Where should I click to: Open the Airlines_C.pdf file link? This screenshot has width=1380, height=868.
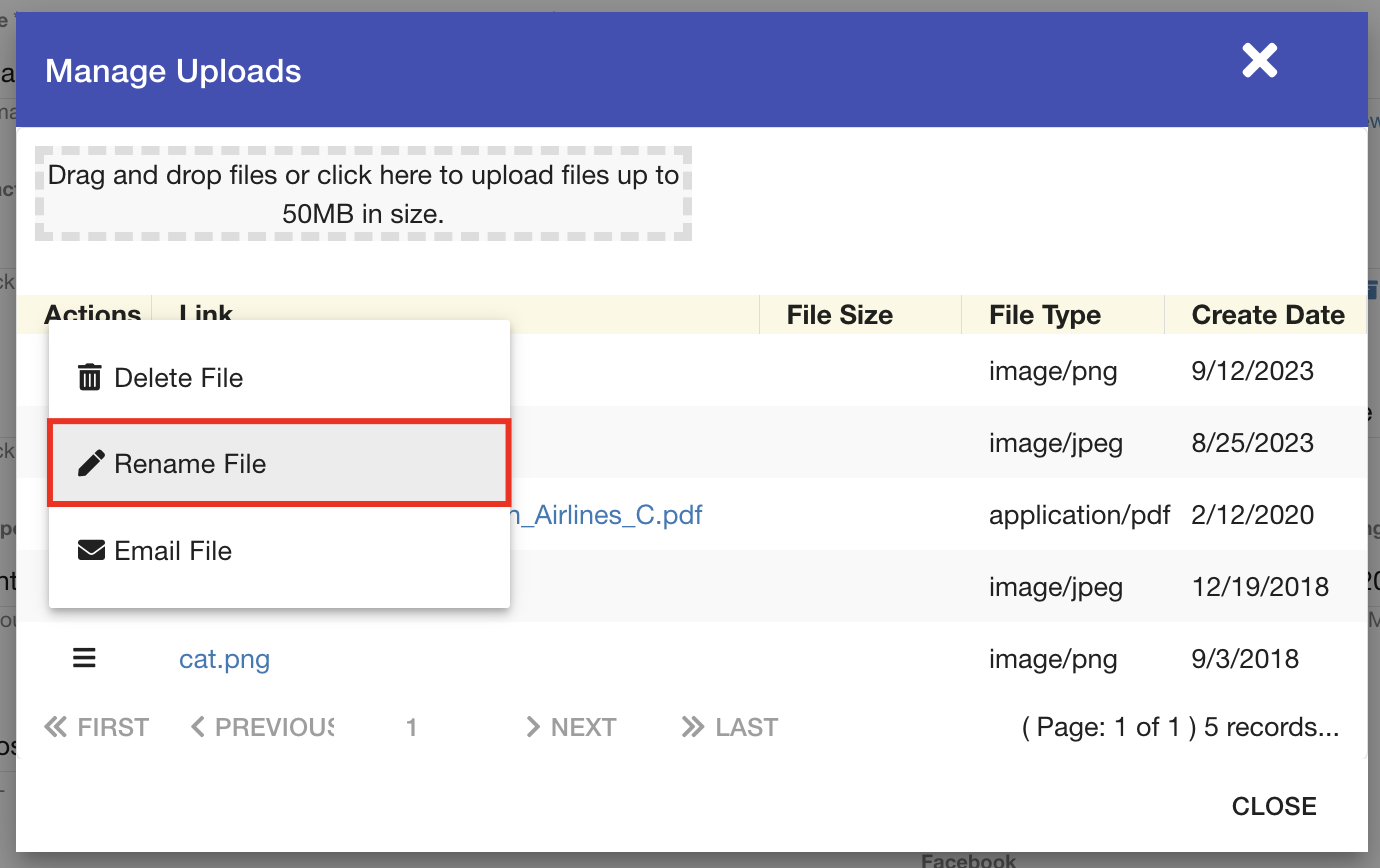tap(607, 516)
